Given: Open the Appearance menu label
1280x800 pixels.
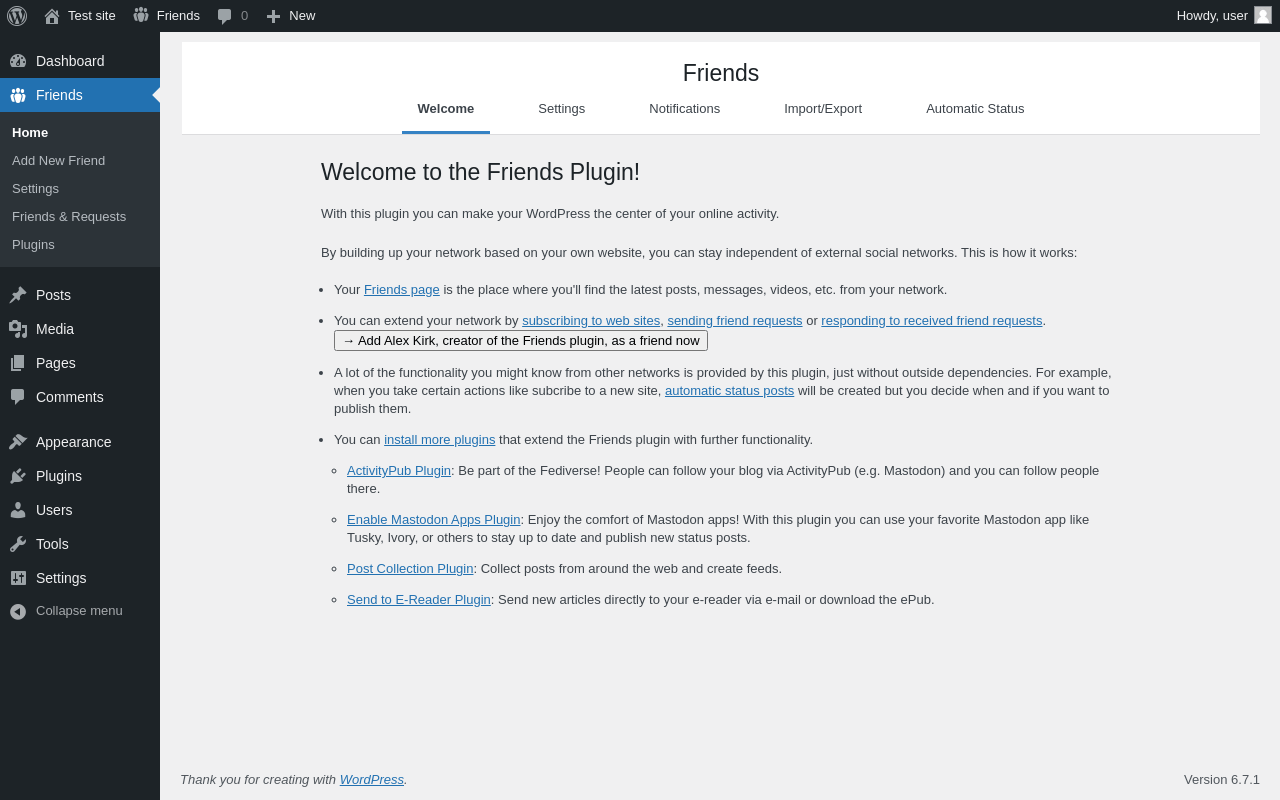Looking at the screenshot, I should pos(74,442).
